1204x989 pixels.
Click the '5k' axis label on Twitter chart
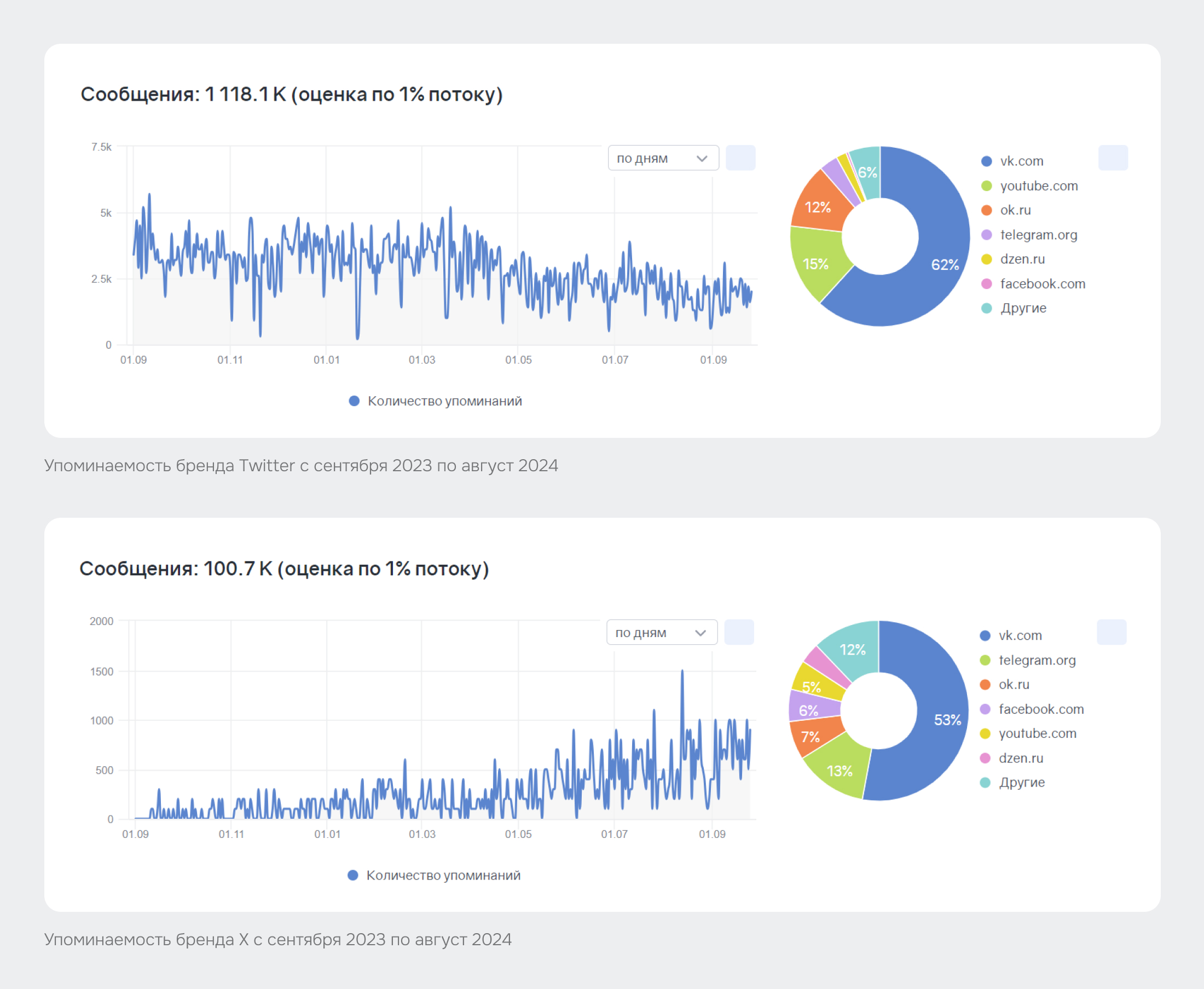pos(106,213)
